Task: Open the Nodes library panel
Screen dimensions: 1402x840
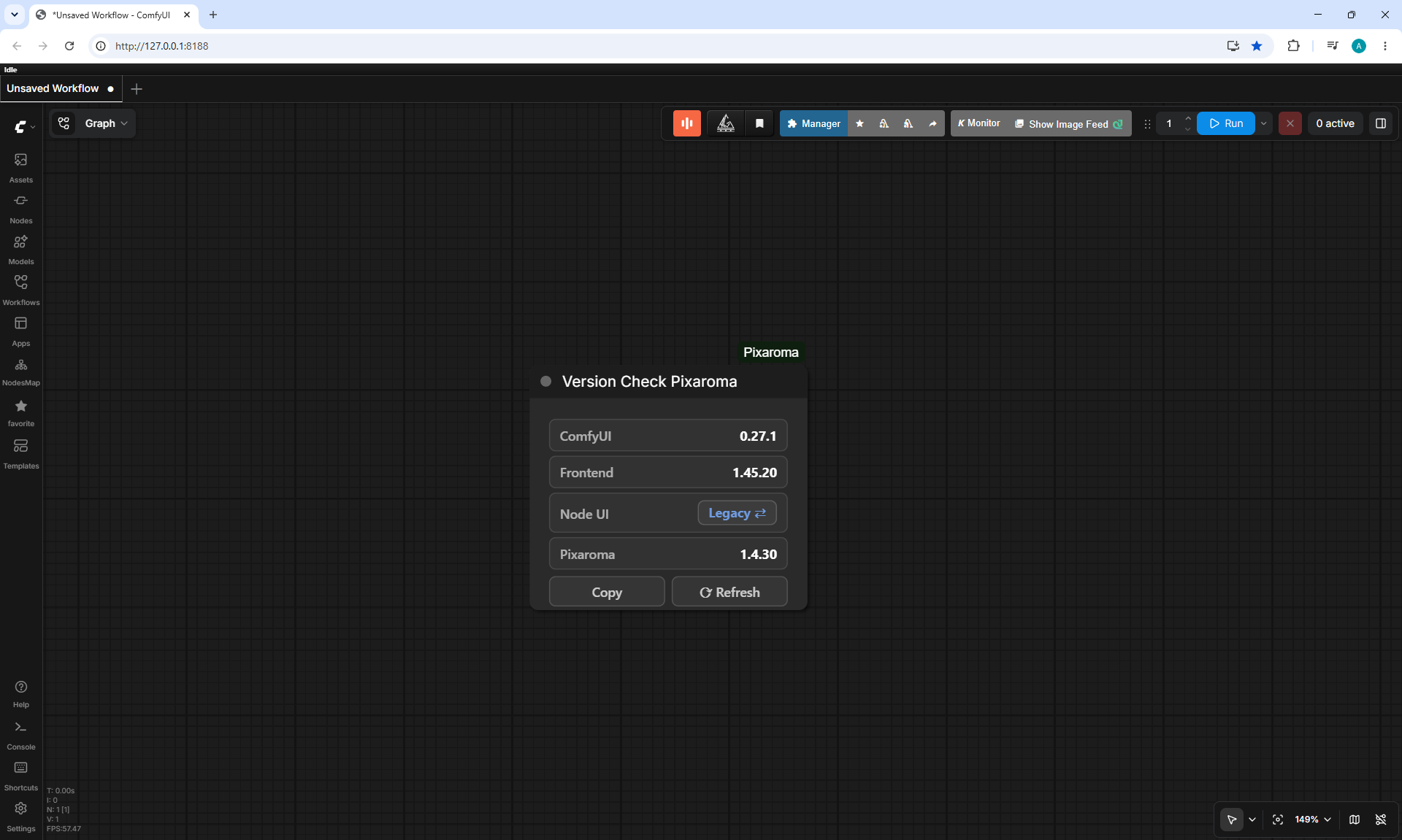Action: (x=21, y=208)
